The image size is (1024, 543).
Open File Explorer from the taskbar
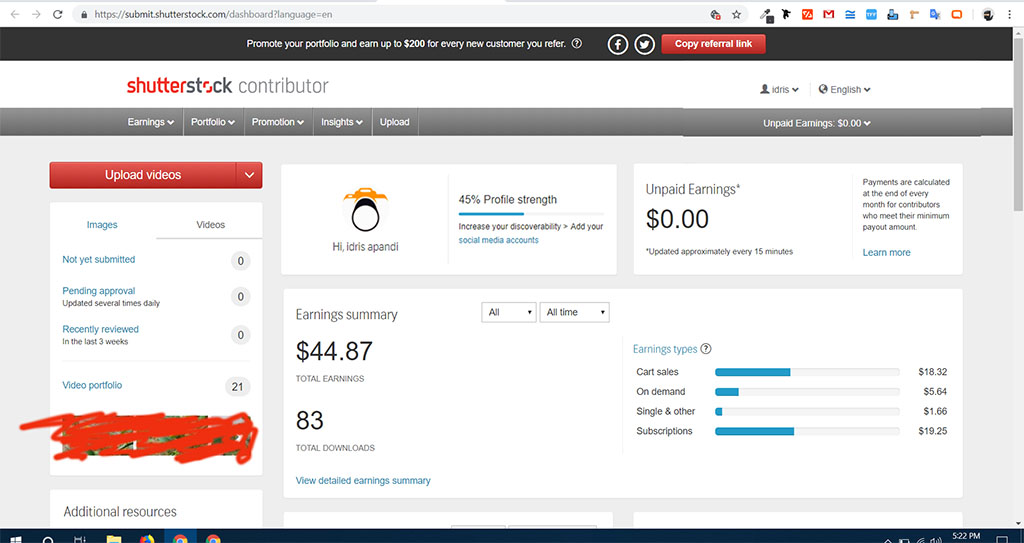click(x=114, y=540)
